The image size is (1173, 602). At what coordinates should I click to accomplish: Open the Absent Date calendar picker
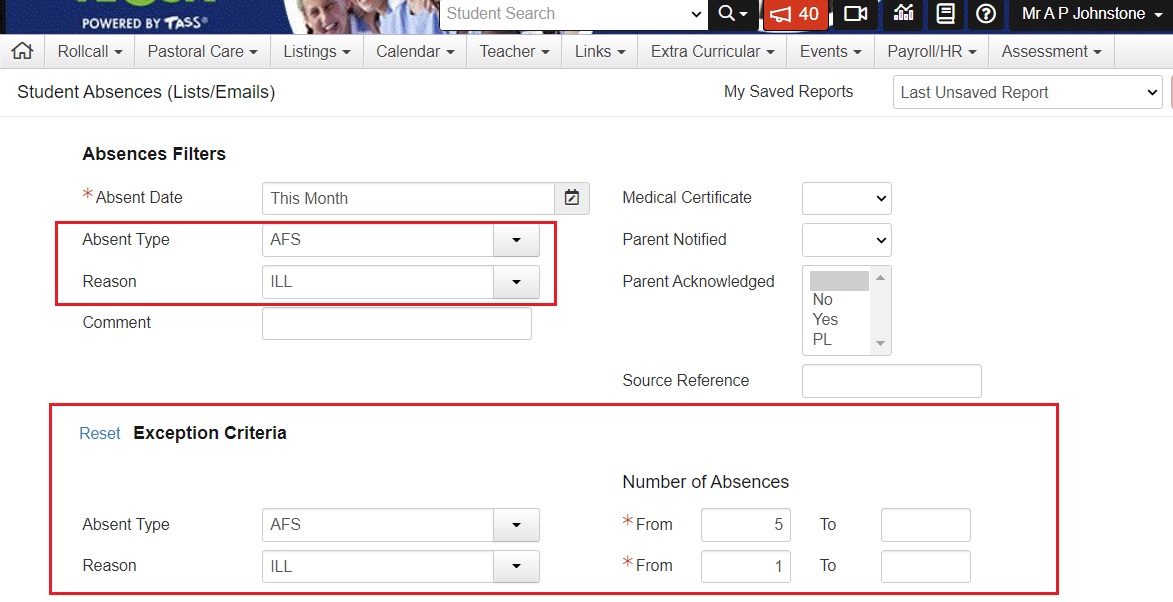(572, 198)
